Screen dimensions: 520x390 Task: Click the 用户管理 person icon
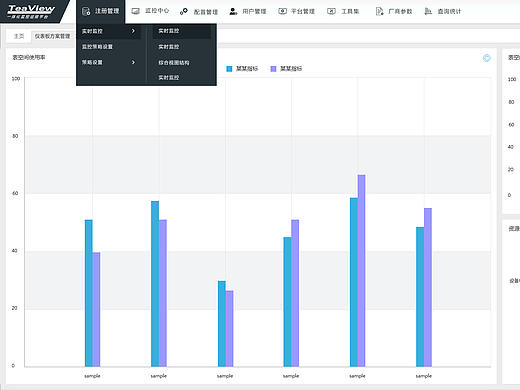(233, 12)
